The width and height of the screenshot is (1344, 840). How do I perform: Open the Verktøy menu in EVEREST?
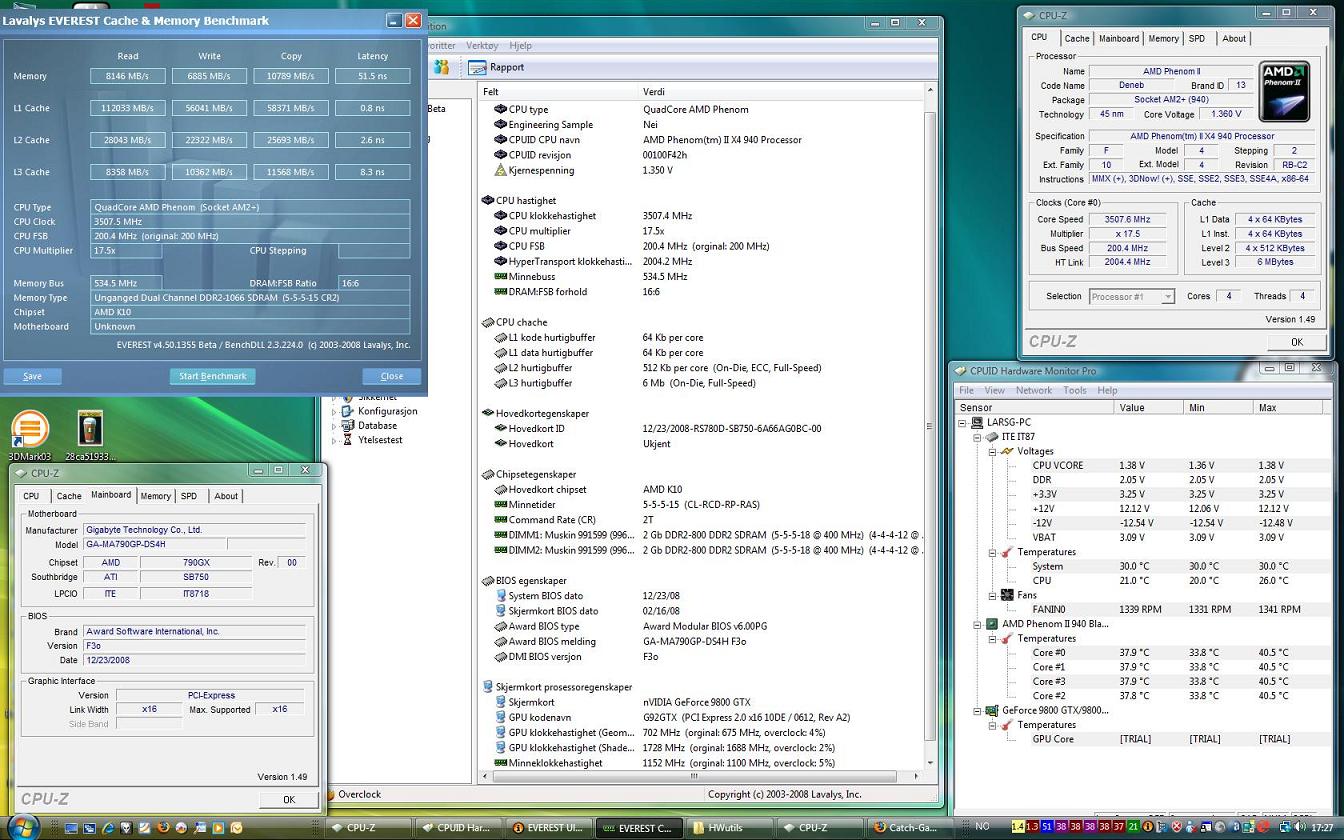[x=482, y=46]
